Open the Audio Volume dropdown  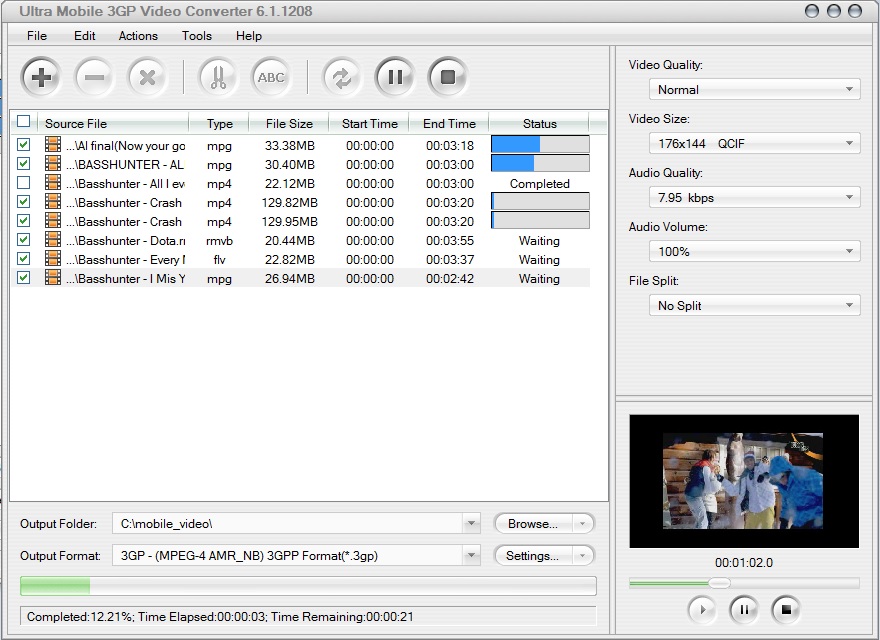click(754, 252)
